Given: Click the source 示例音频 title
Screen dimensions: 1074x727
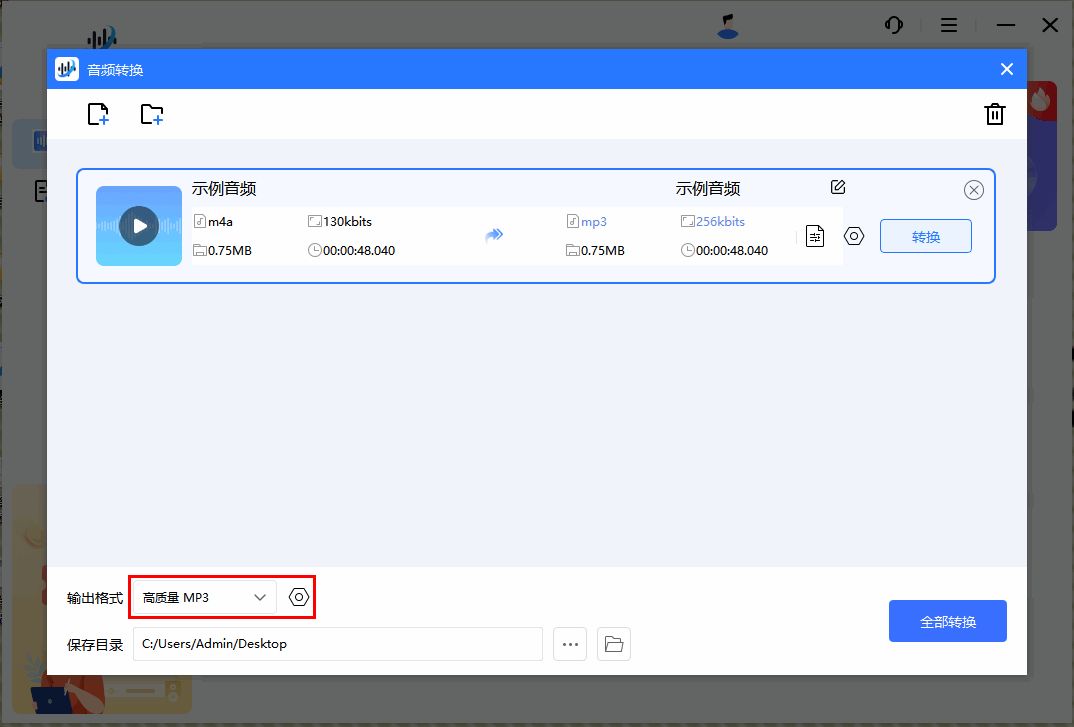Looking at the screenshot, I should 224,188.
